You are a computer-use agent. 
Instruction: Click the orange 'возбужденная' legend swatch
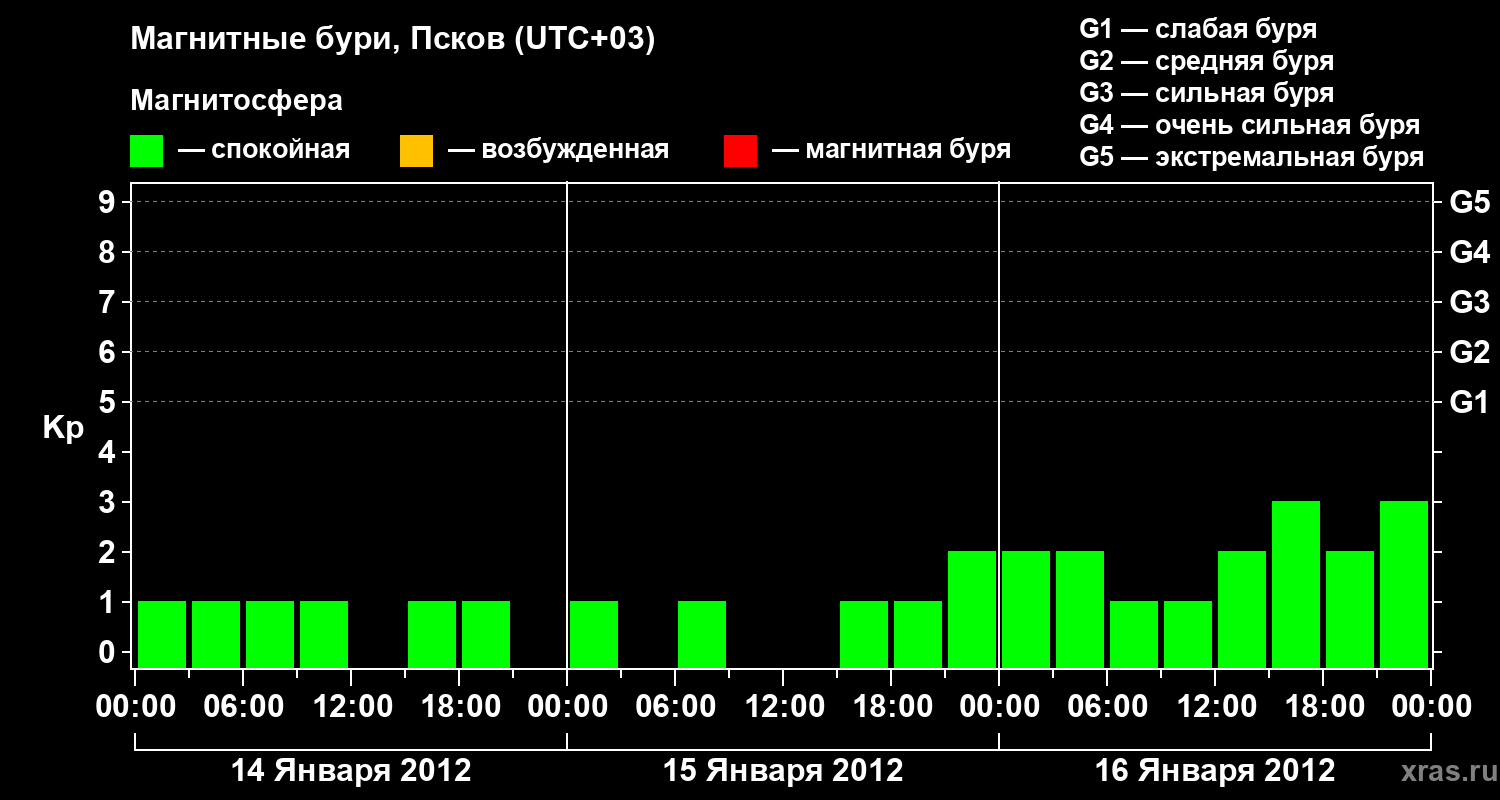416,151
